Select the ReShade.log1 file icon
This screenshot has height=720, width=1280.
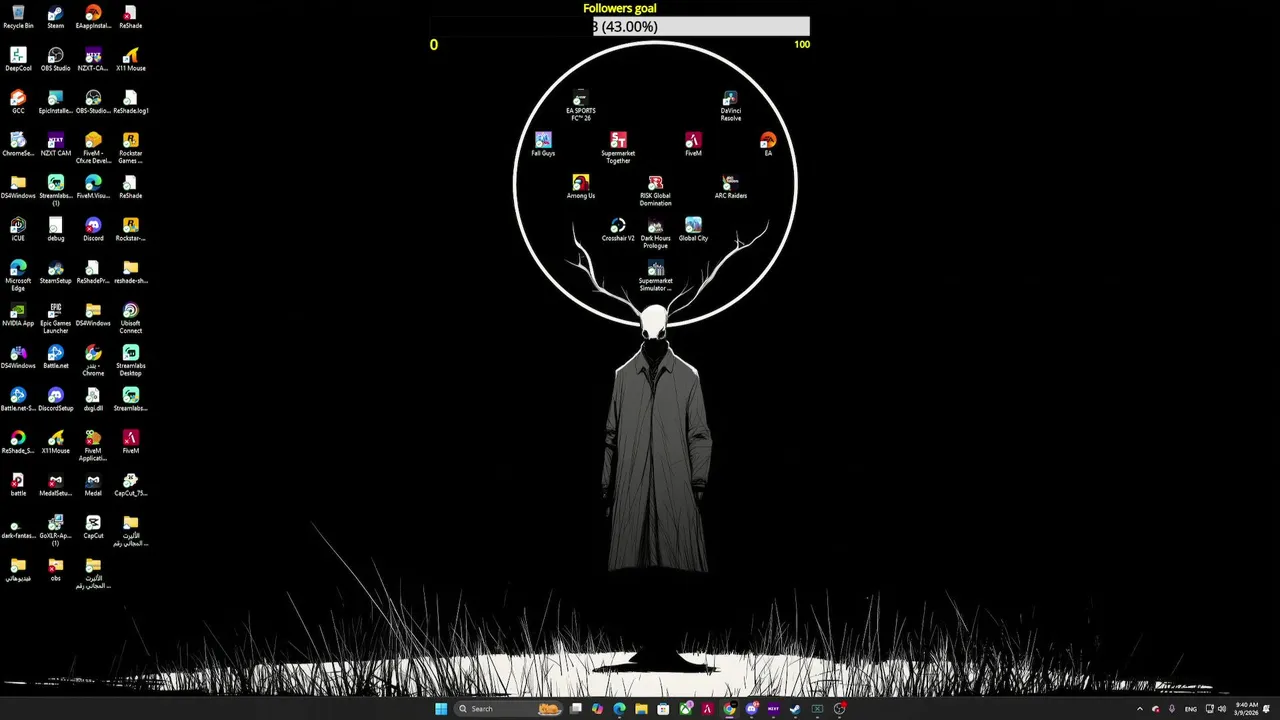click(x=131, y=102)
